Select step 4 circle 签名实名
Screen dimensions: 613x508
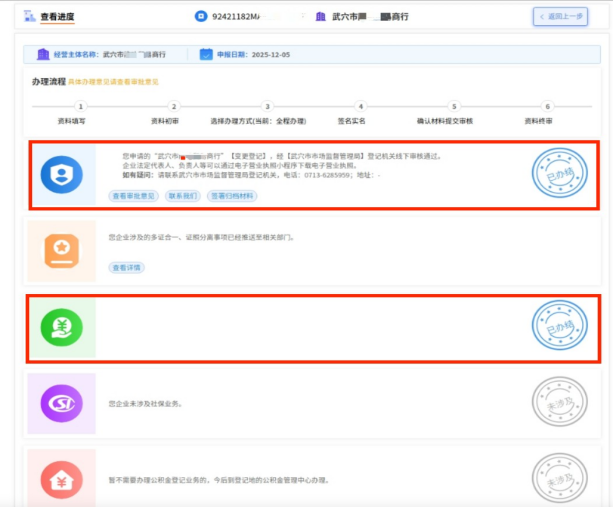tap(361, 106)
